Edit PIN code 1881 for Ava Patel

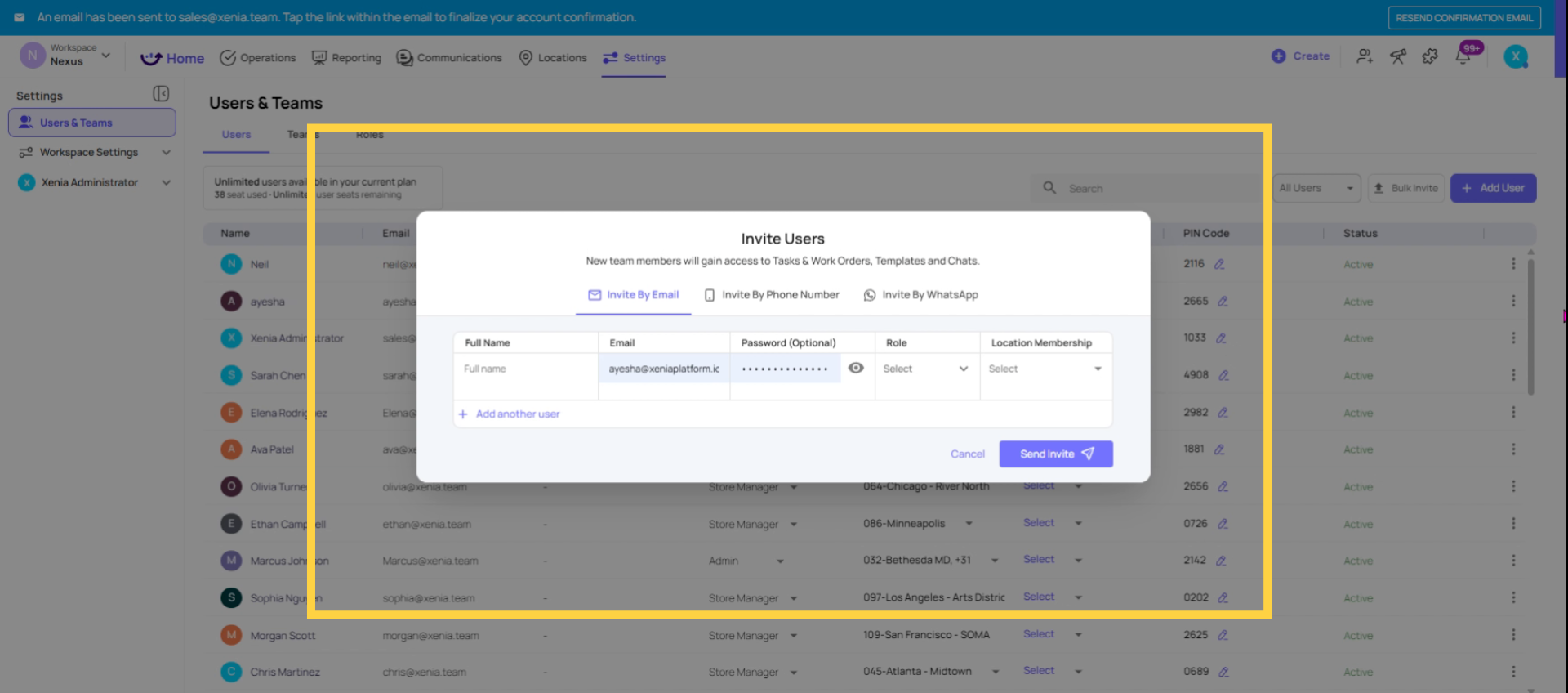click(x=1219, y=449)
